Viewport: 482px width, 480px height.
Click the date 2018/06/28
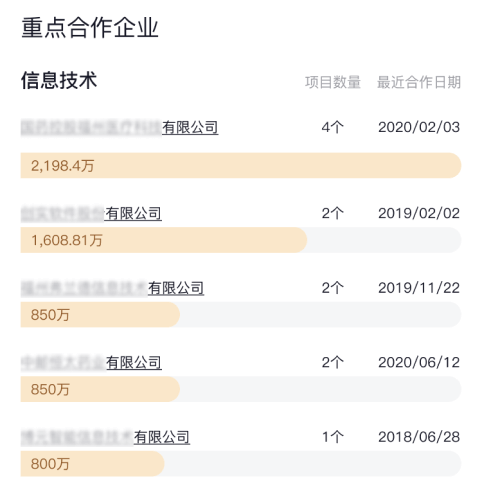coord(419,437)
